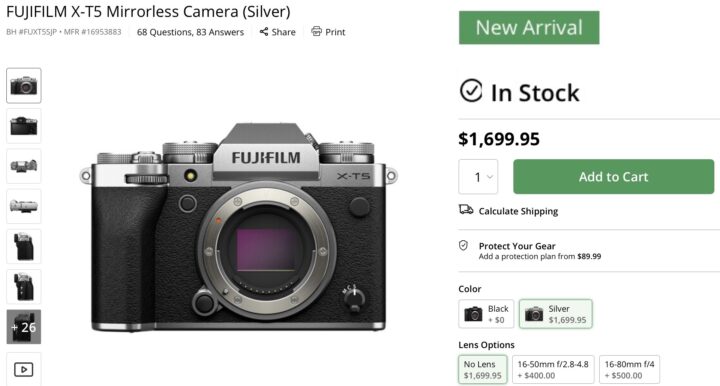The image size is (720, 386).
Task: Open the quantity dropdown
Action: pos(478,177)
